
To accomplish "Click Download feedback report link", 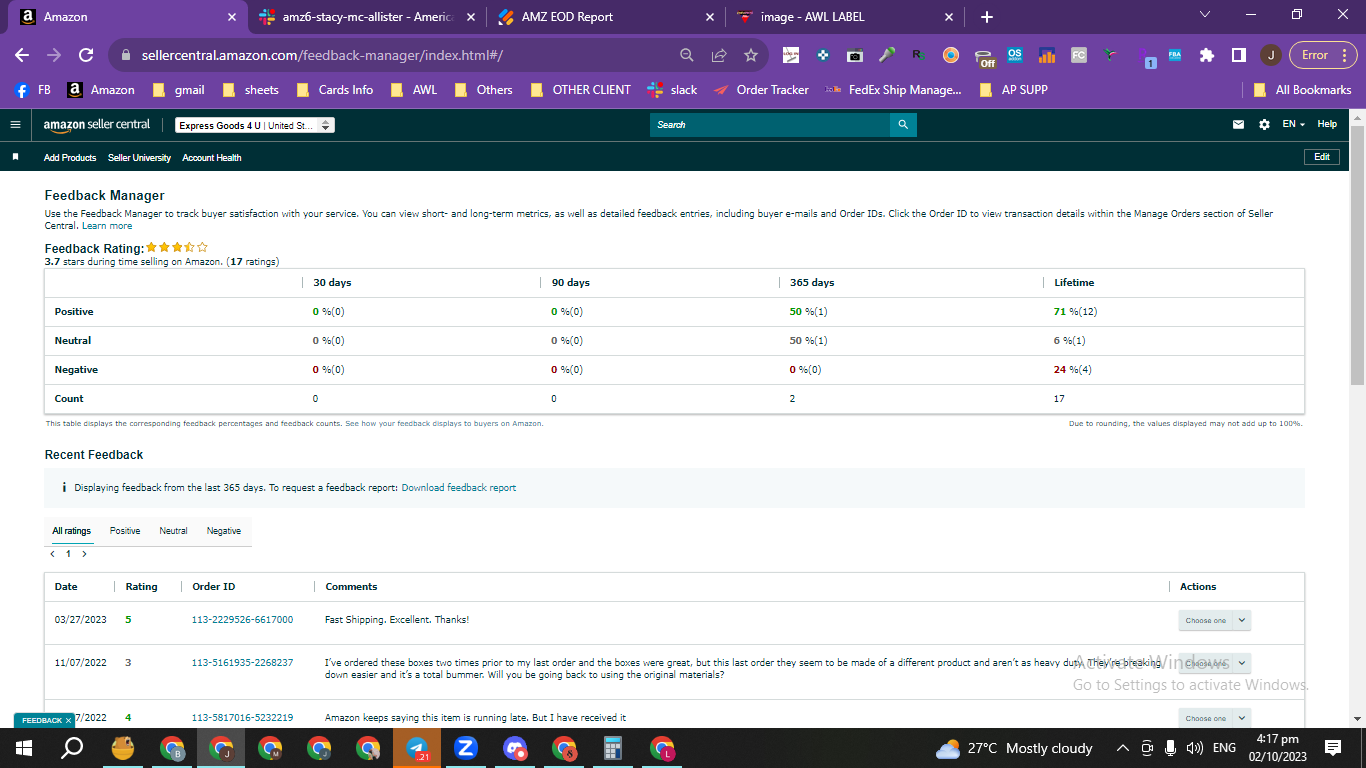I will tap(459, 488).
